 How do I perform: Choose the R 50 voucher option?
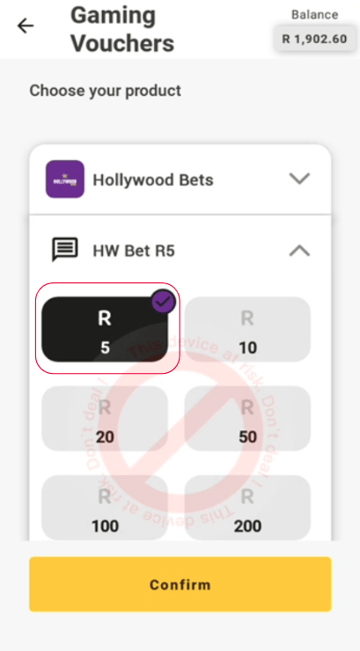coord(247,418)
